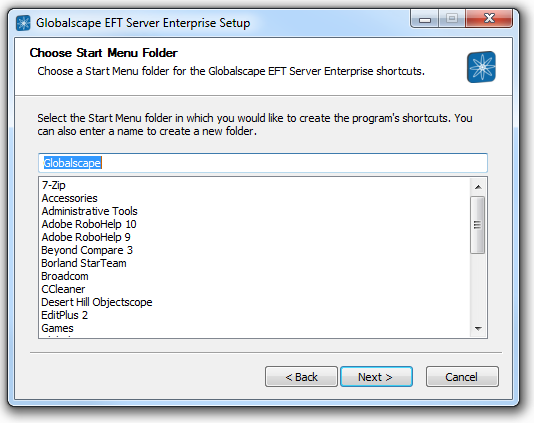The image size is (534, 423).
Task: Go back with the < Back button
Action: click(x=301, y=377)
